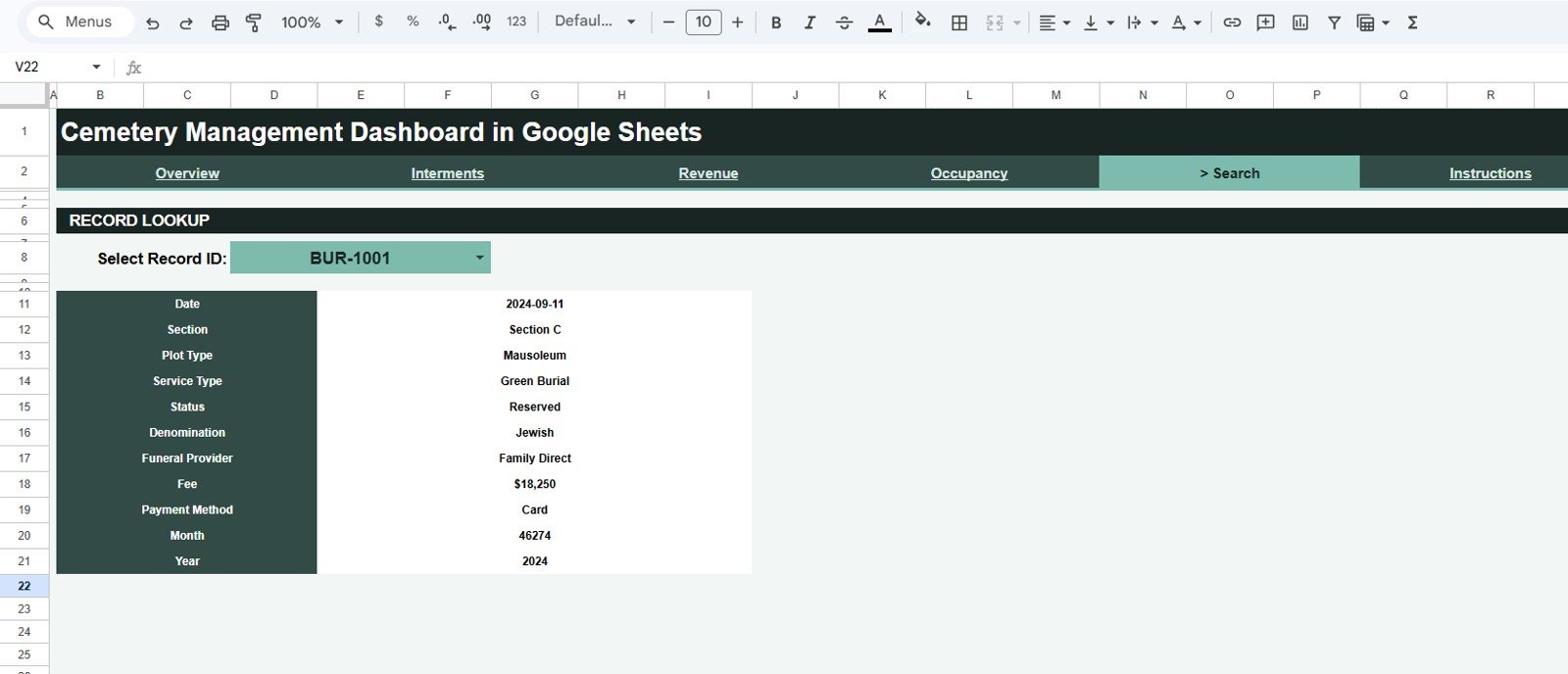Open the Name box dropdown arrow
The width and height of the screenshot is (1568, 674).
tap(96, 67)
